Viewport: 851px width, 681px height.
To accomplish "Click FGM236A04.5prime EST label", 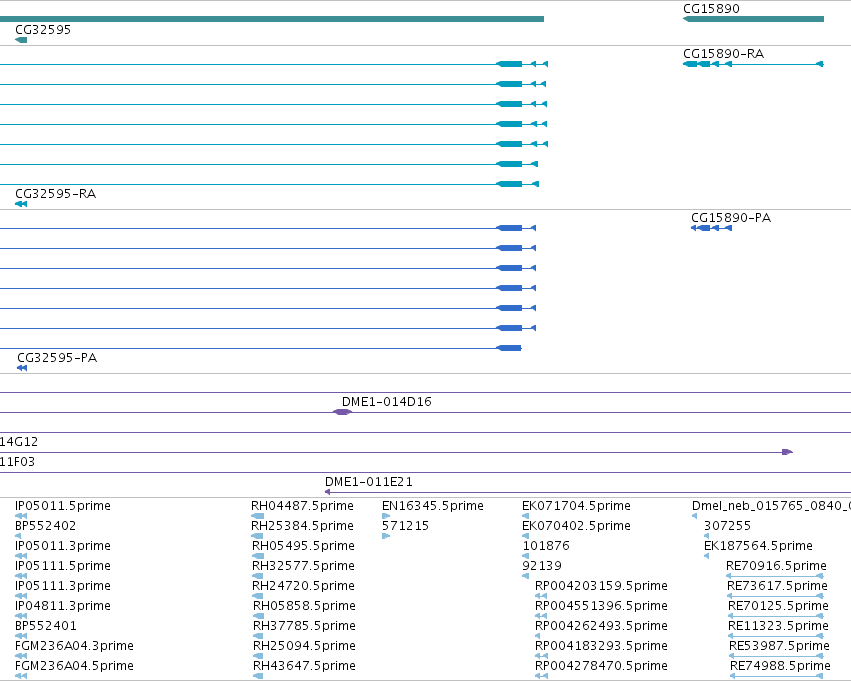I will [74, 666].
